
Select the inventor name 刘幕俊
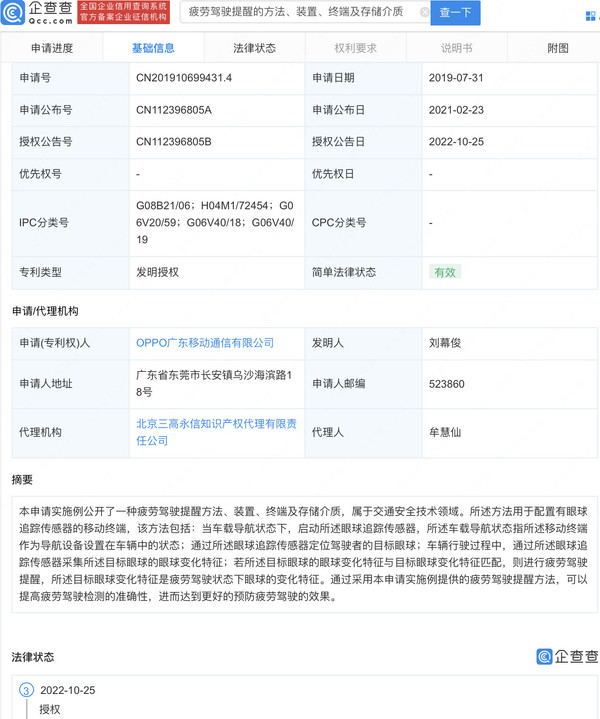point(445,343)
